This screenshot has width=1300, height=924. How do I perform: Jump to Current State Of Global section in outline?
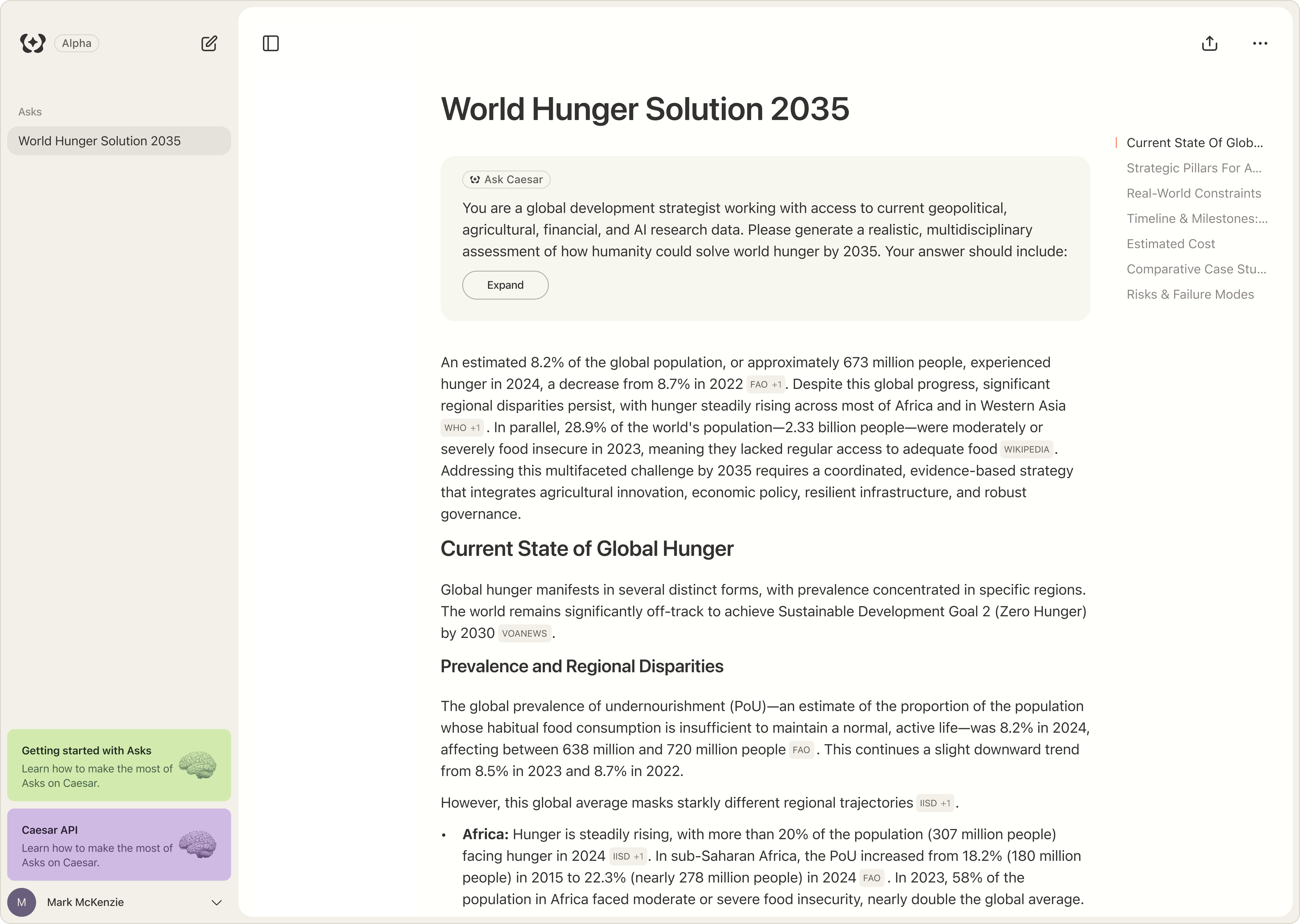click(1194, 143)
